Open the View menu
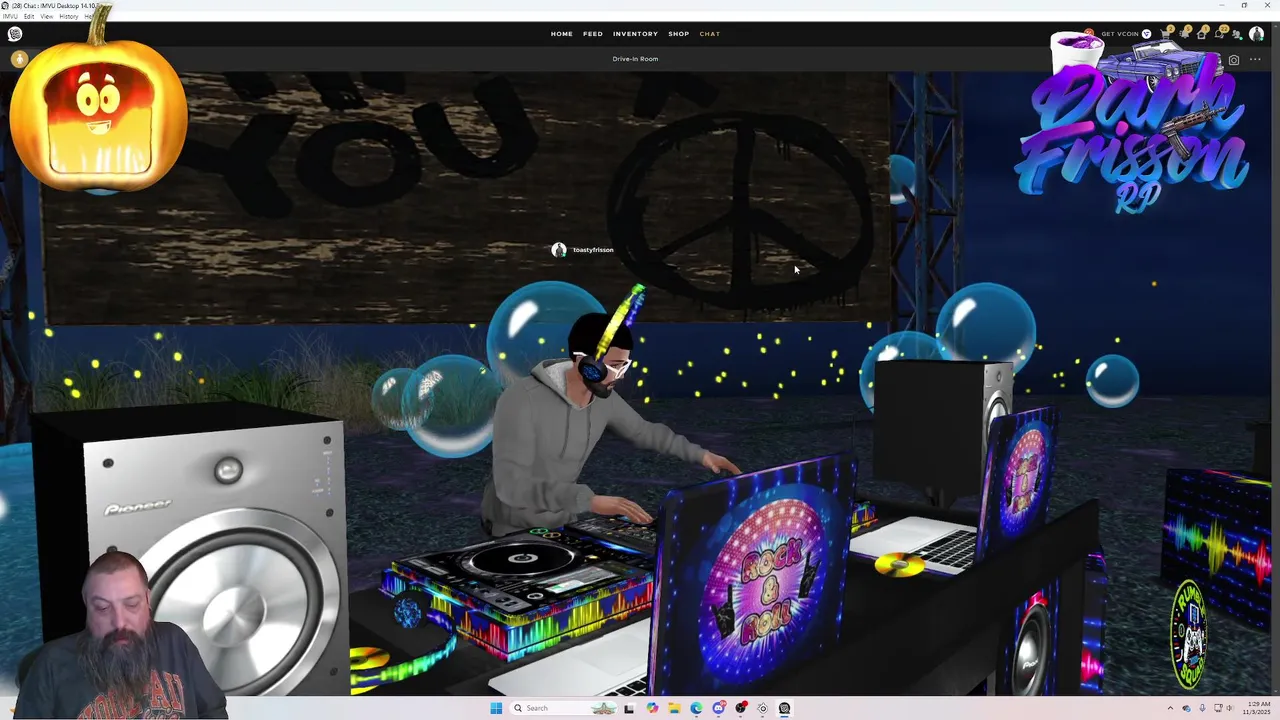This screenshot has width=1280, height=720. tap(47, 16)
